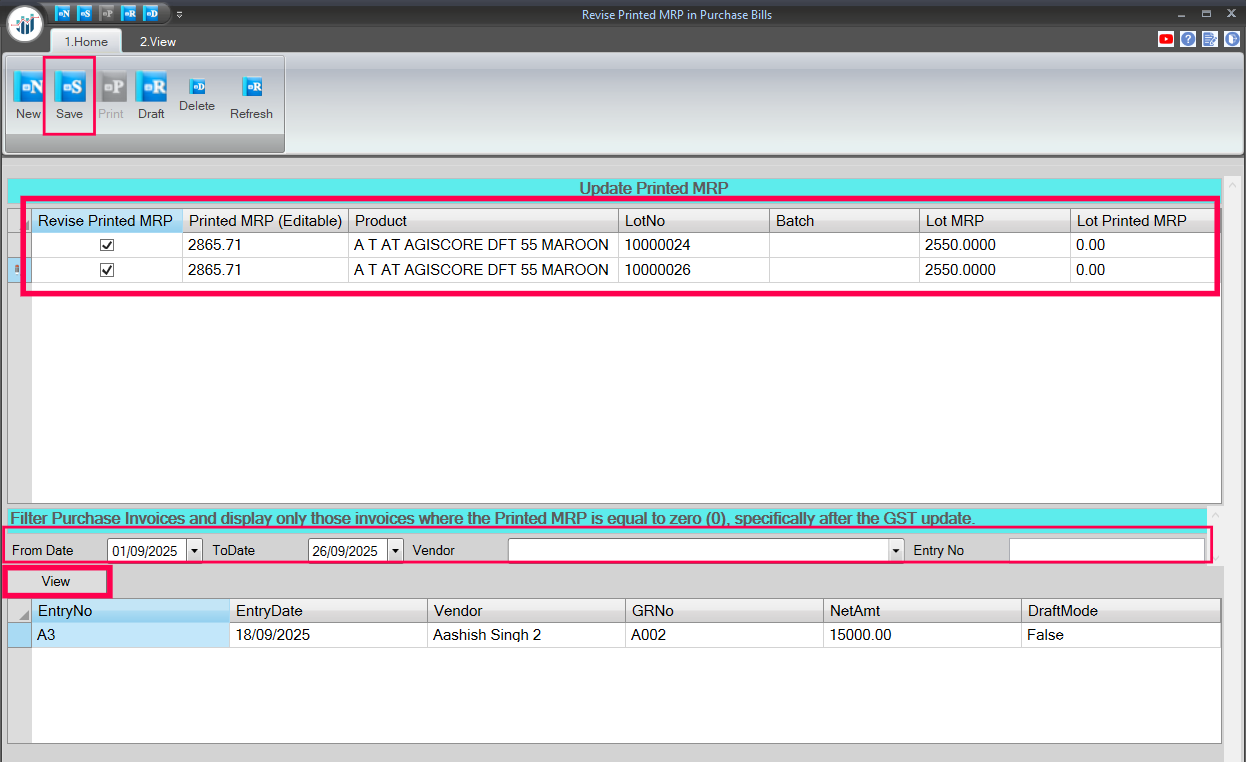Click the Refresh icon in the ribbon
Screen dimensions: 1246x762
point(251,88)
